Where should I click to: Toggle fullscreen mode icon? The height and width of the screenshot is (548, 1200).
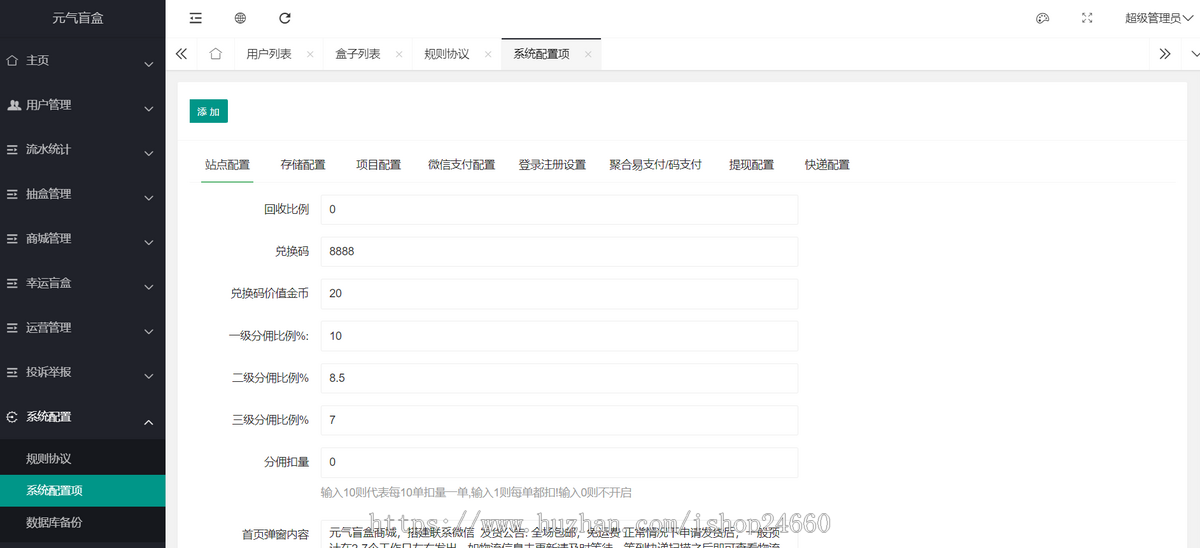click(x=1087, y=18)
